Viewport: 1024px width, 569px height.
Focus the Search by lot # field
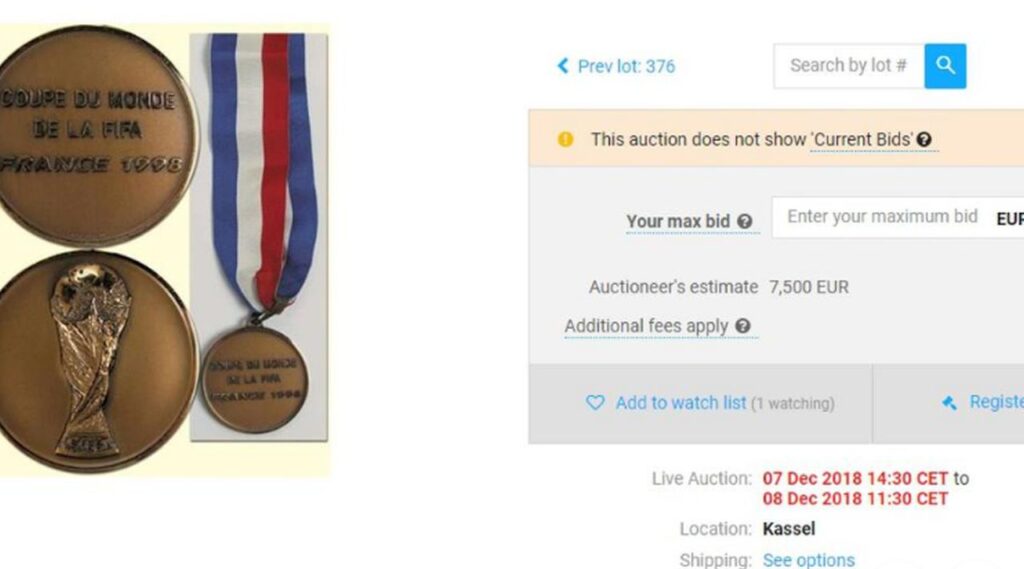pyautogui.click(x=848, y=66)
